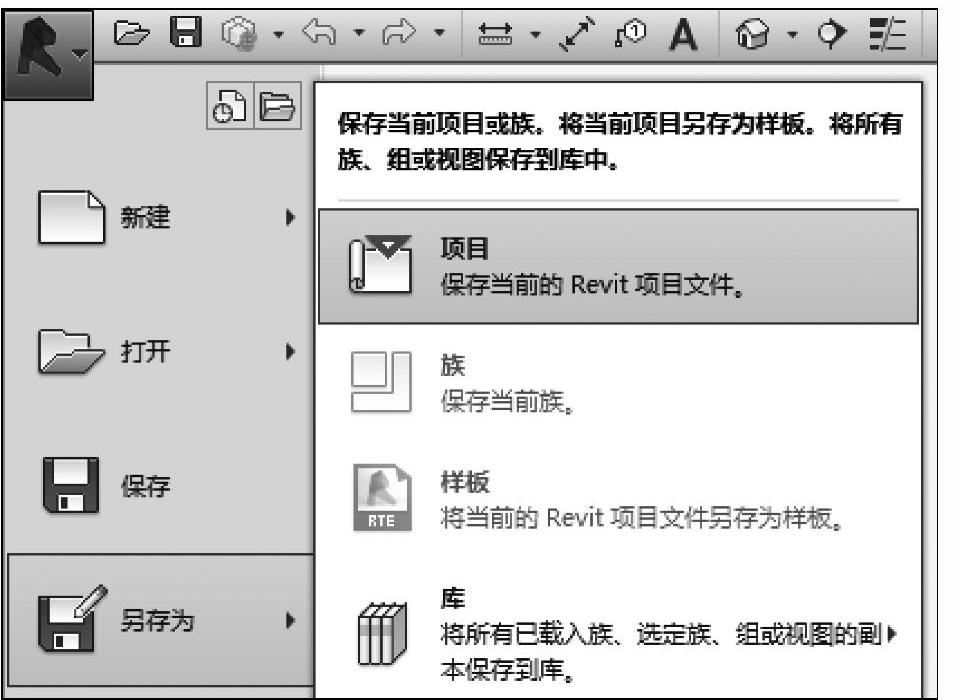The image size is (960, 700).
Task: Click the floppy disk icon beside 保存
Action: (x=70, y=486)
